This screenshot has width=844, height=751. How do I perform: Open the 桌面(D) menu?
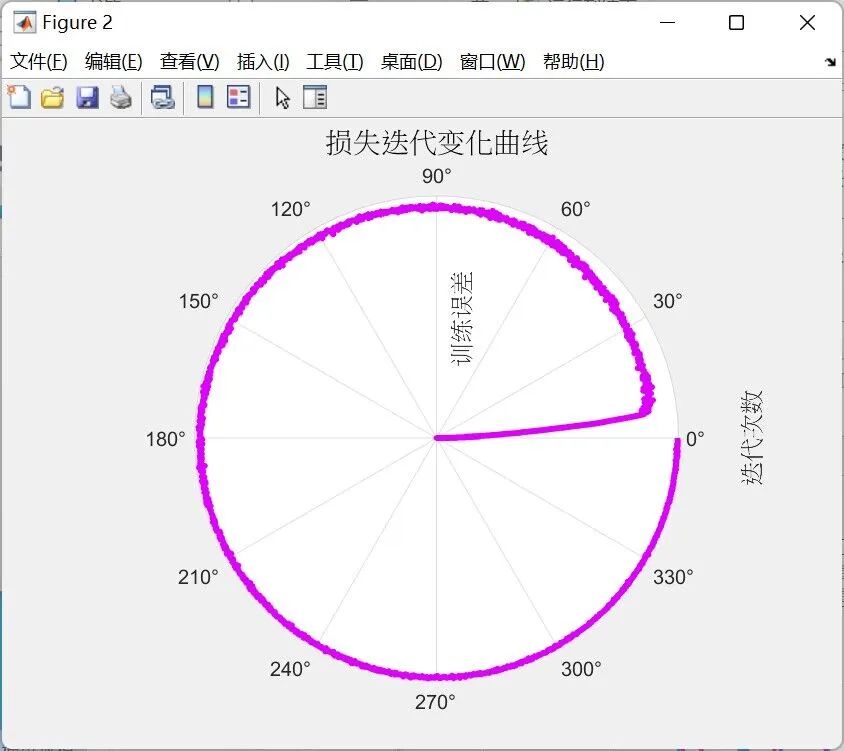411,61
